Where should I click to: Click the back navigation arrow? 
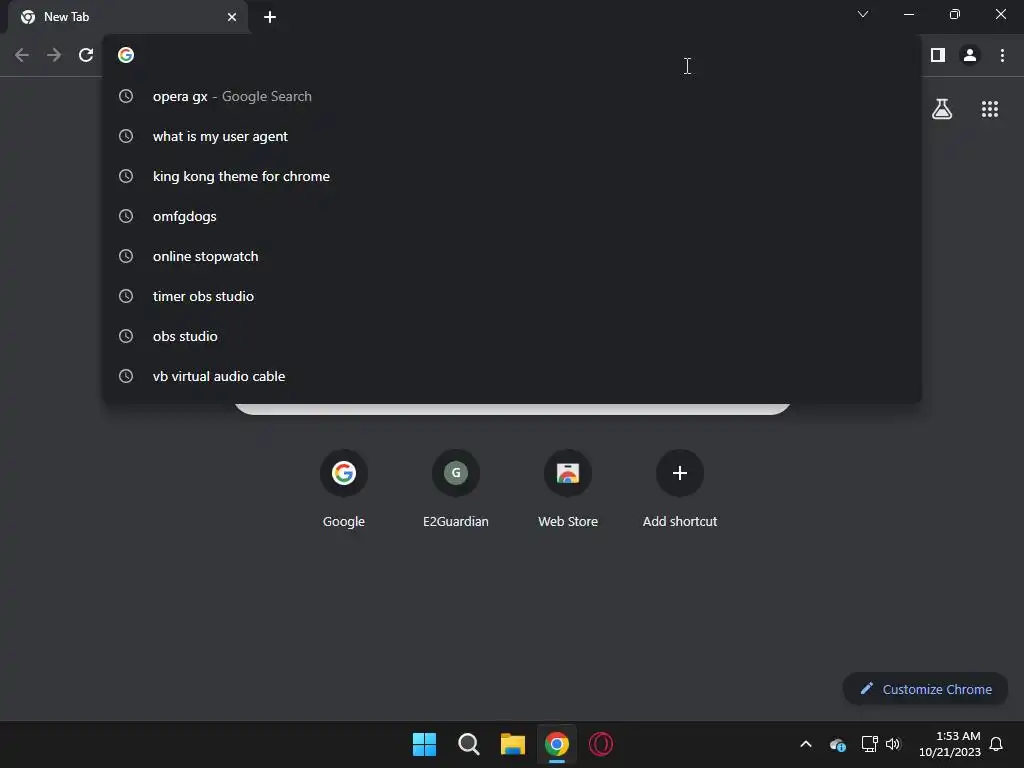point(22,55)
